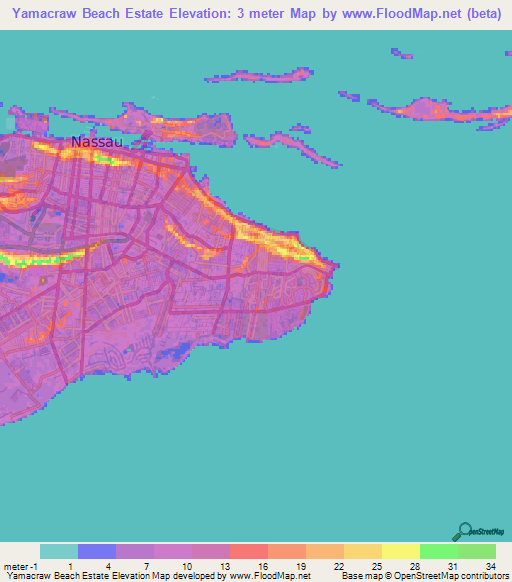Select the teal -1 meter legend swatch
The width and height of the screenshot is (512, 582).
click(59, 552)
